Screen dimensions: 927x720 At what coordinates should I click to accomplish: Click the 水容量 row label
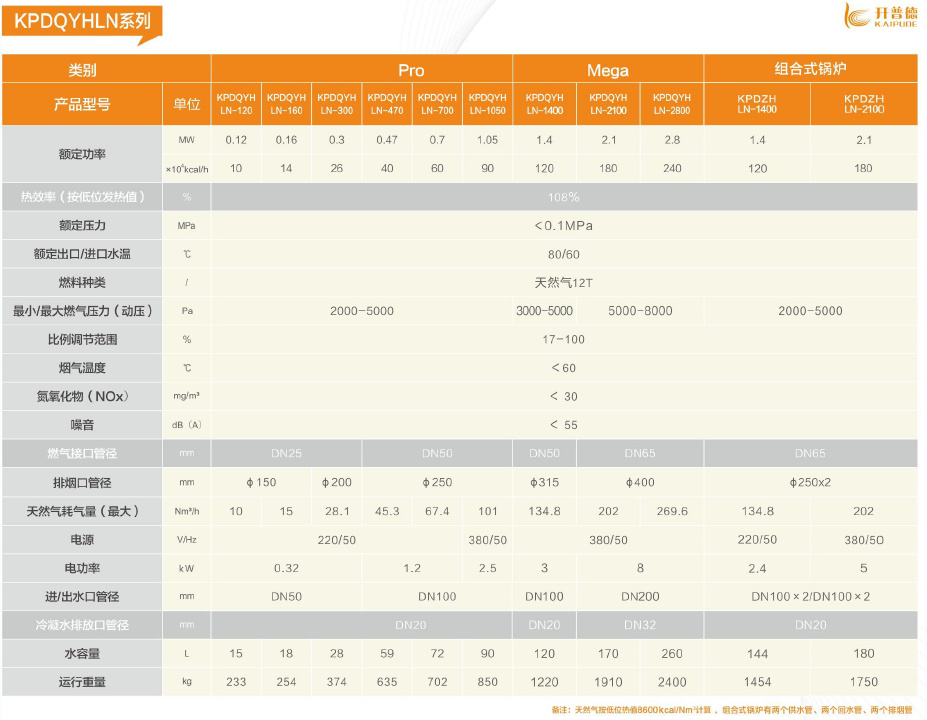(x=82, y=654)
